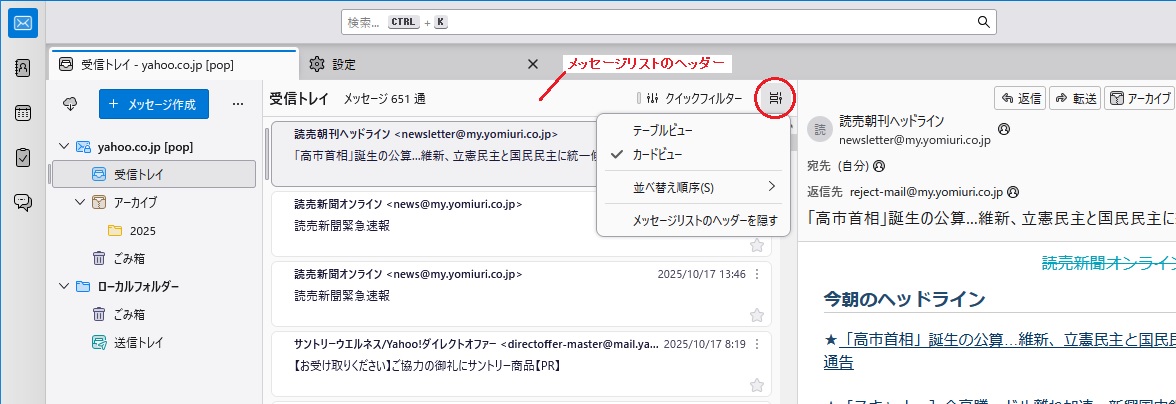Open the Calendar space icon
The height and width of the screenshot is (404, 1176).
point(22,113)
